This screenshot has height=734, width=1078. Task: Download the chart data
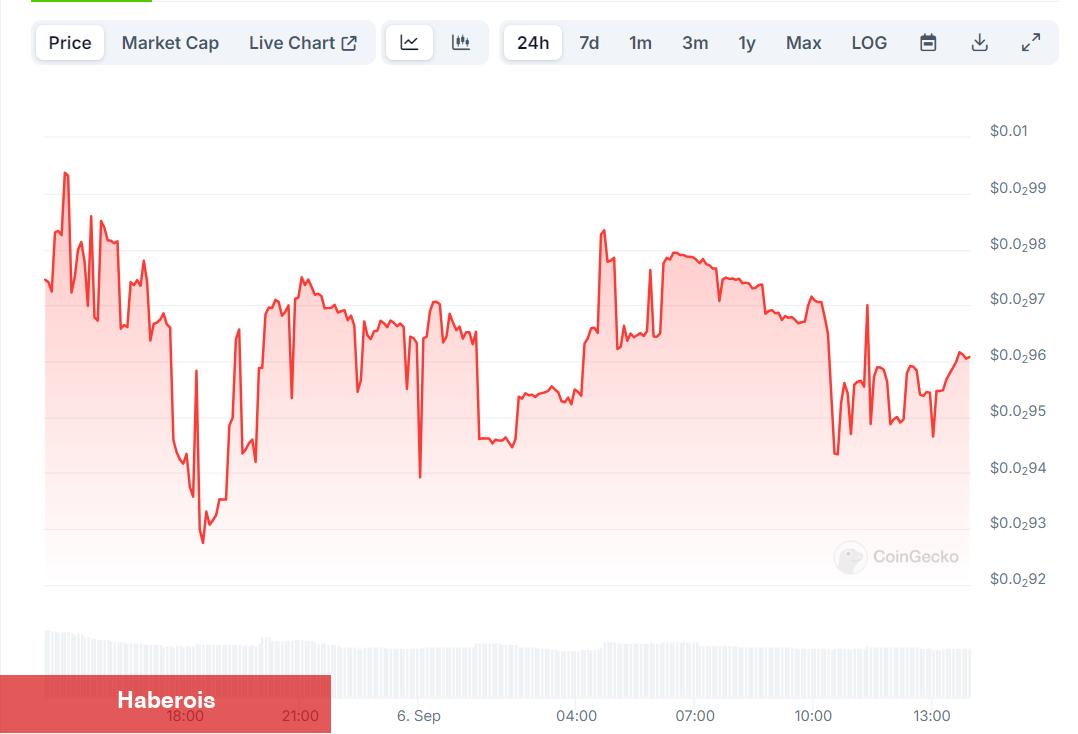point(980,43)
